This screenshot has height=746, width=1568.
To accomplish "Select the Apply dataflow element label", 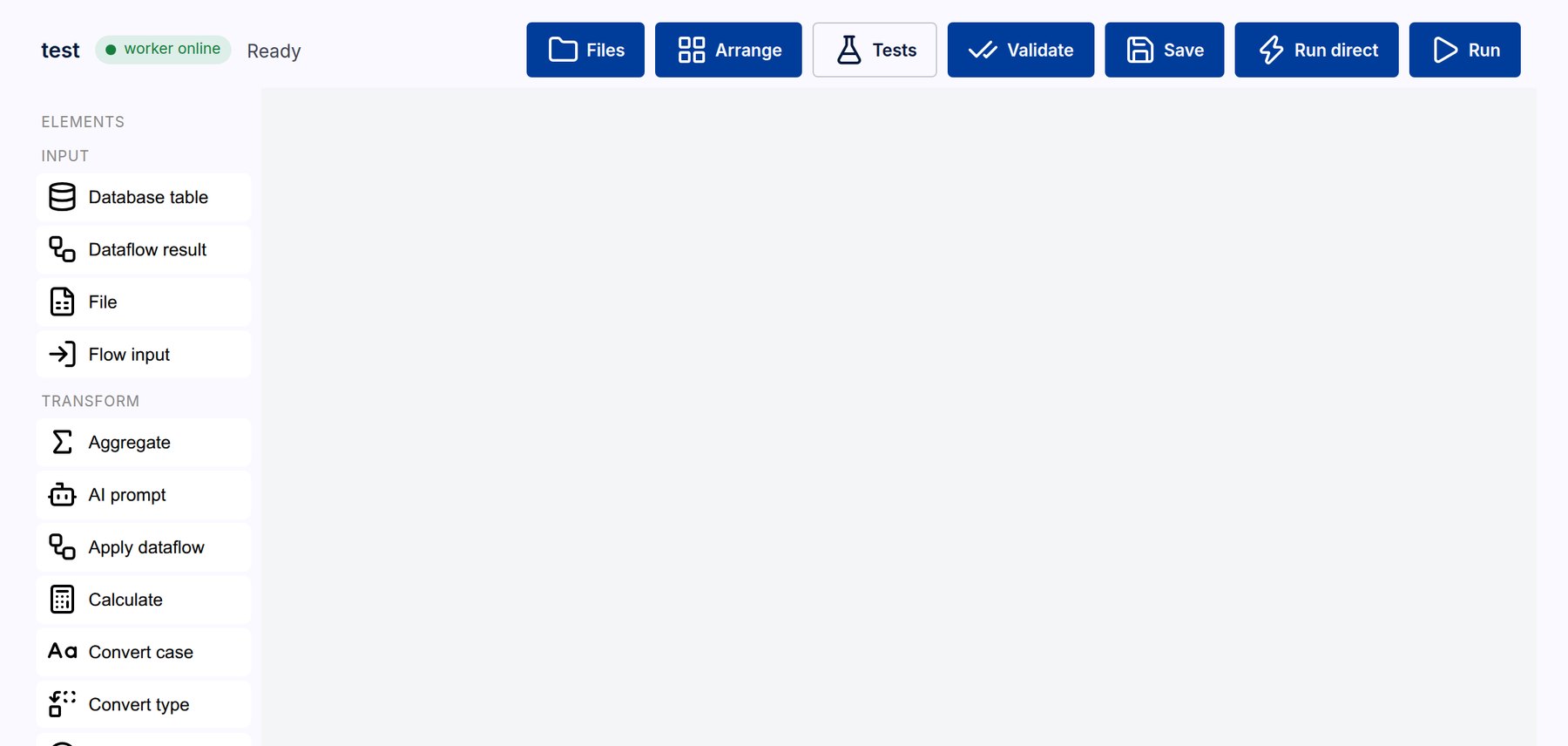I will pos(146,547).
